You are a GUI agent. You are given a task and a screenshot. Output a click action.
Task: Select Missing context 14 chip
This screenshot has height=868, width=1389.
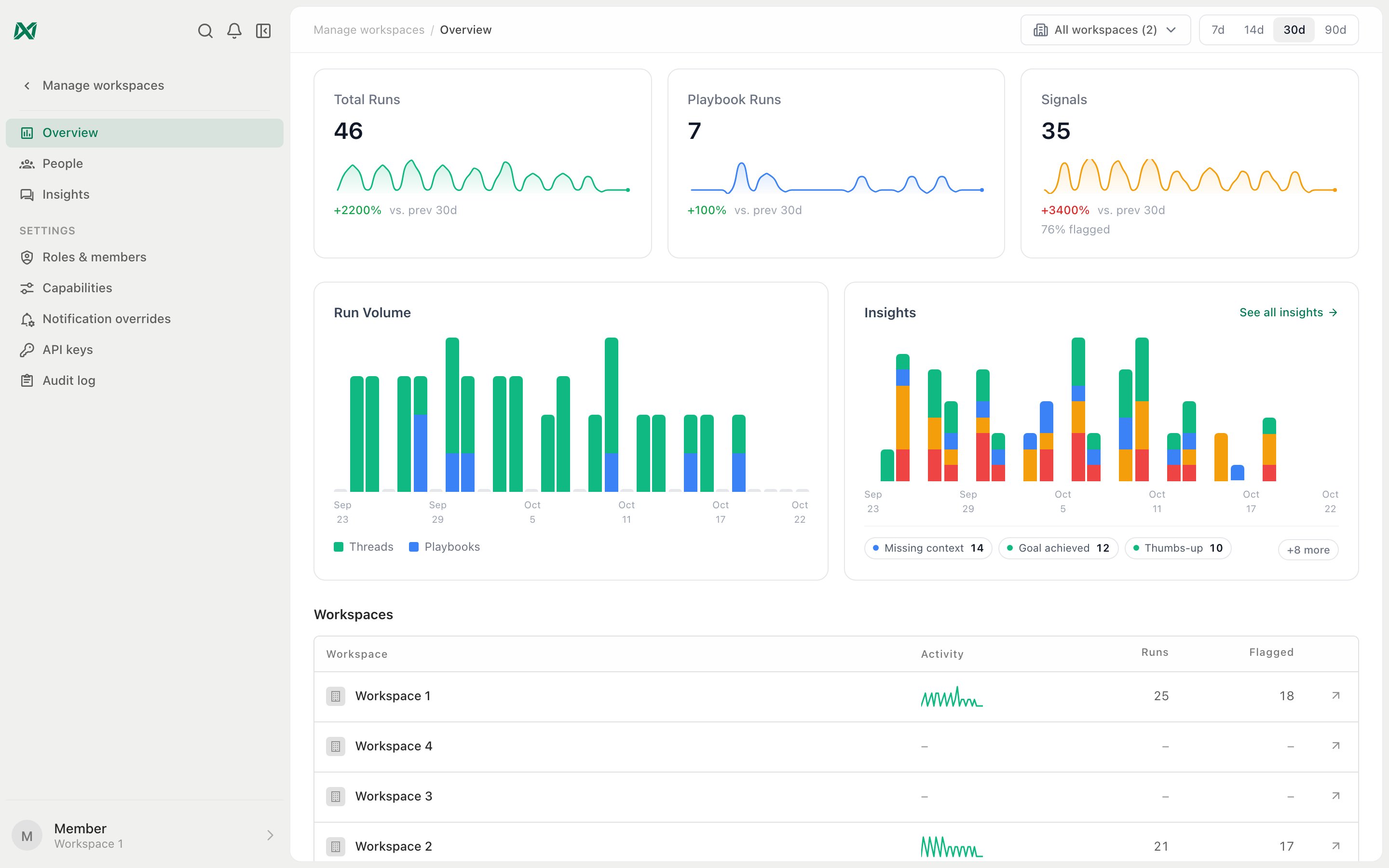(x=928, y=548)
